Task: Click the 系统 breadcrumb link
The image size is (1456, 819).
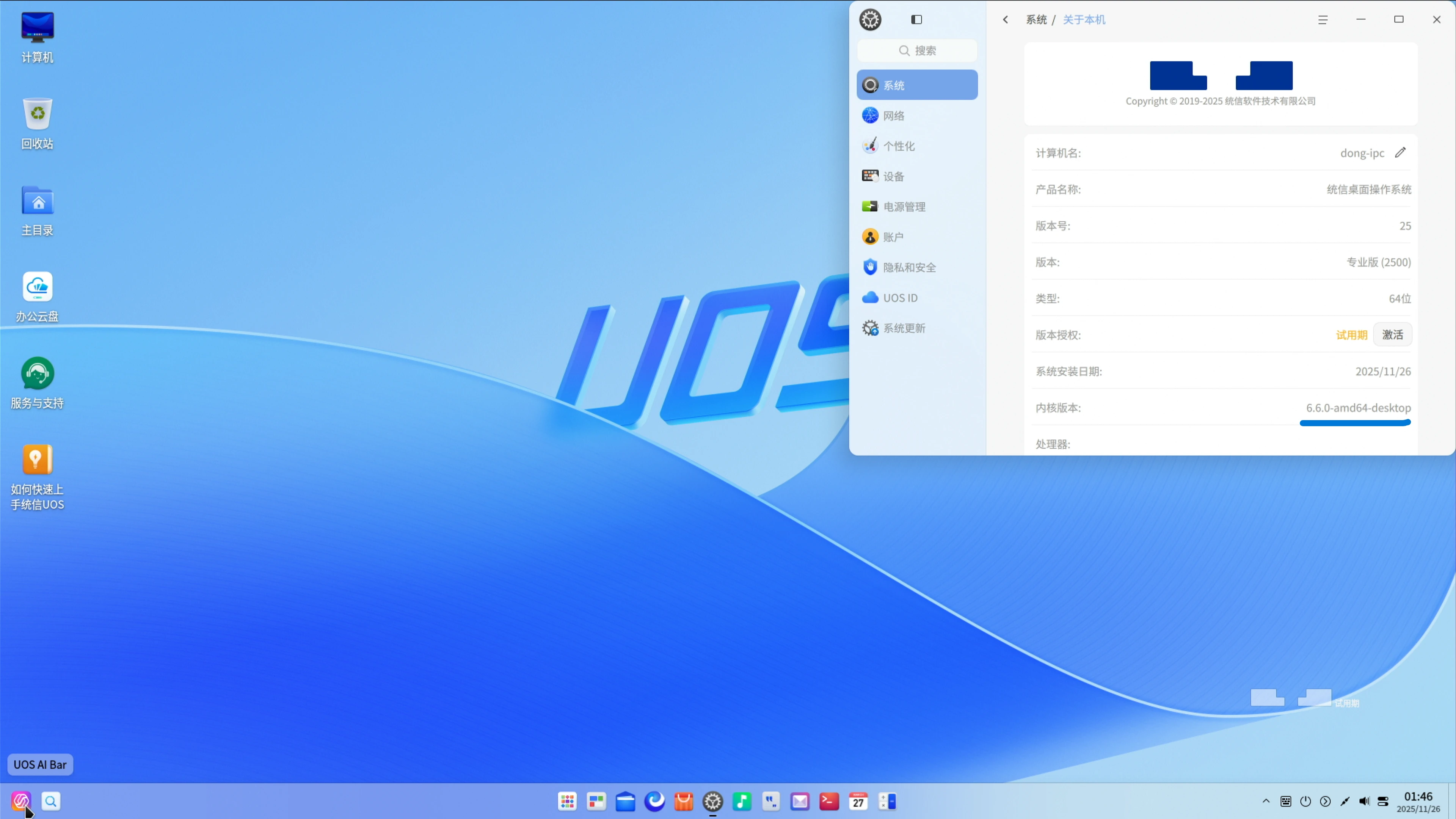Action: tap(1036, 19)
